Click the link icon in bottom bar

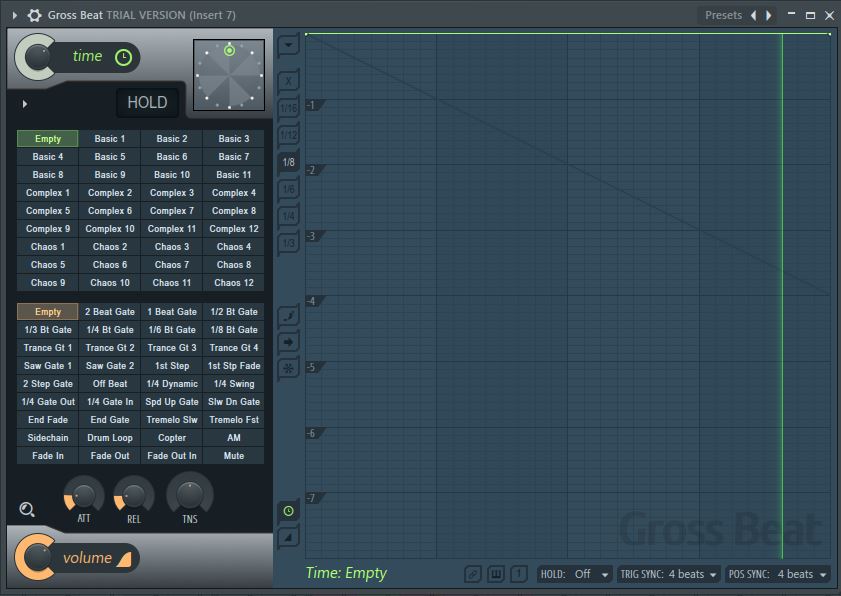[473, 575]
